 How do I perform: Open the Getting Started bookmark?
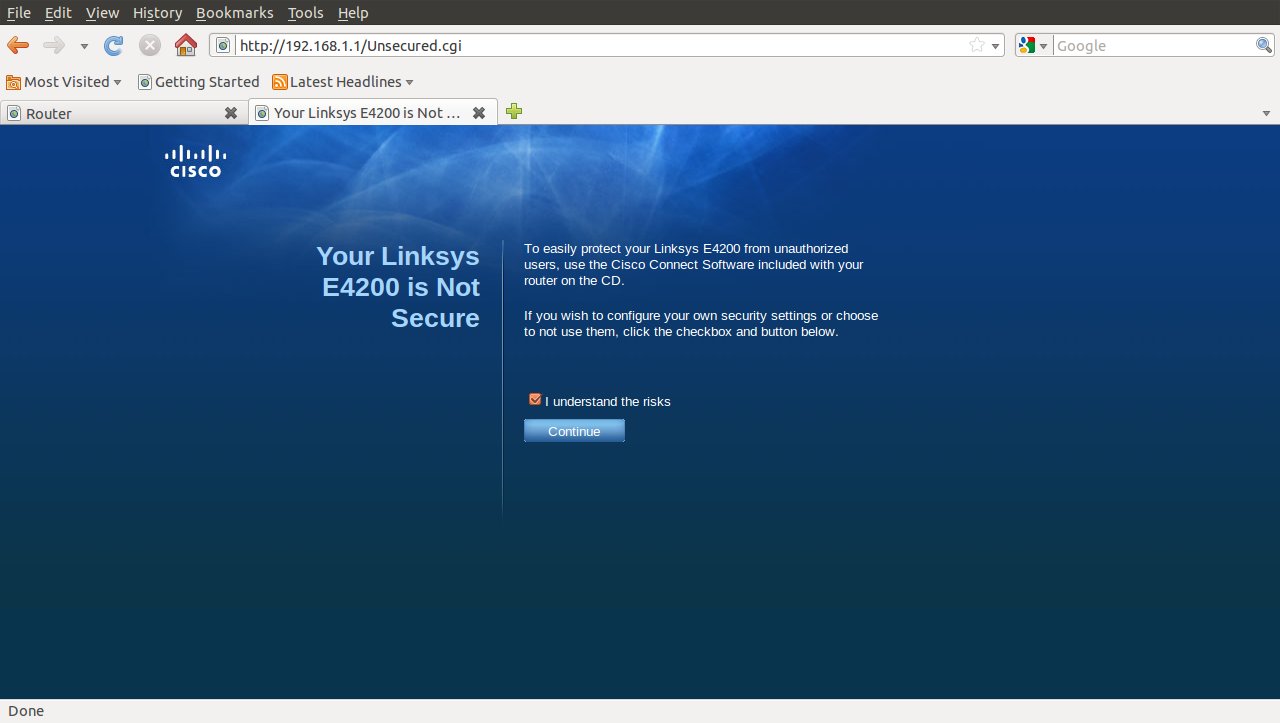tap(198, 82)
